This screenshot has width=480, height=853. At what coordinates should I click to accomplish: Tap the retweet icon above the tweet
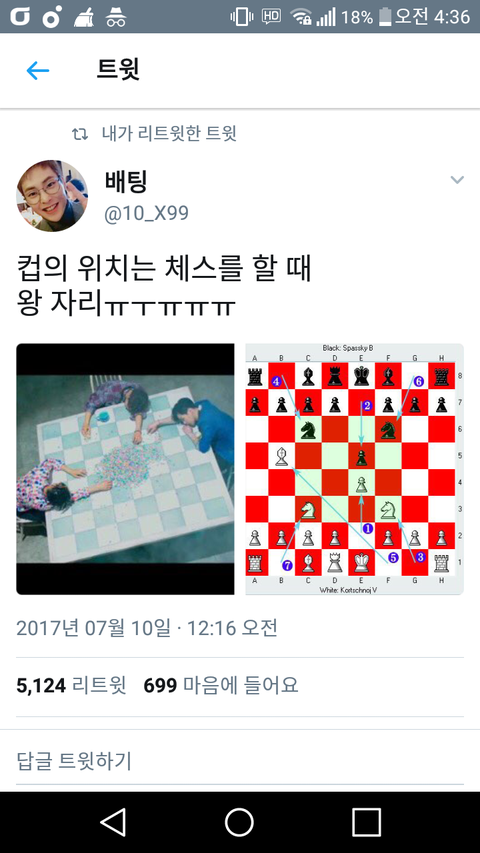80,134
